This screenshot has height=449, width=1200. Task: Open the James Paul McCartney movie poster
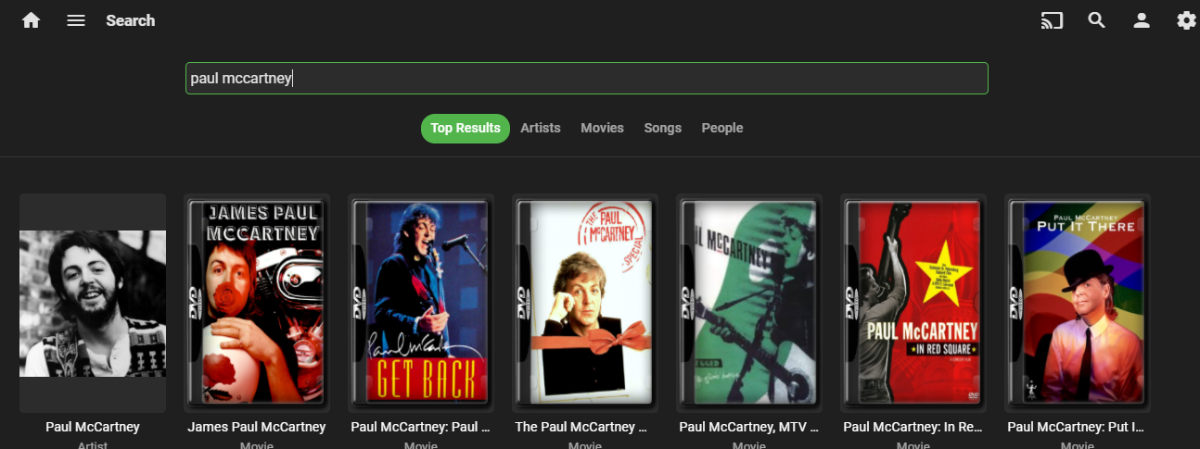coord(257,303)
